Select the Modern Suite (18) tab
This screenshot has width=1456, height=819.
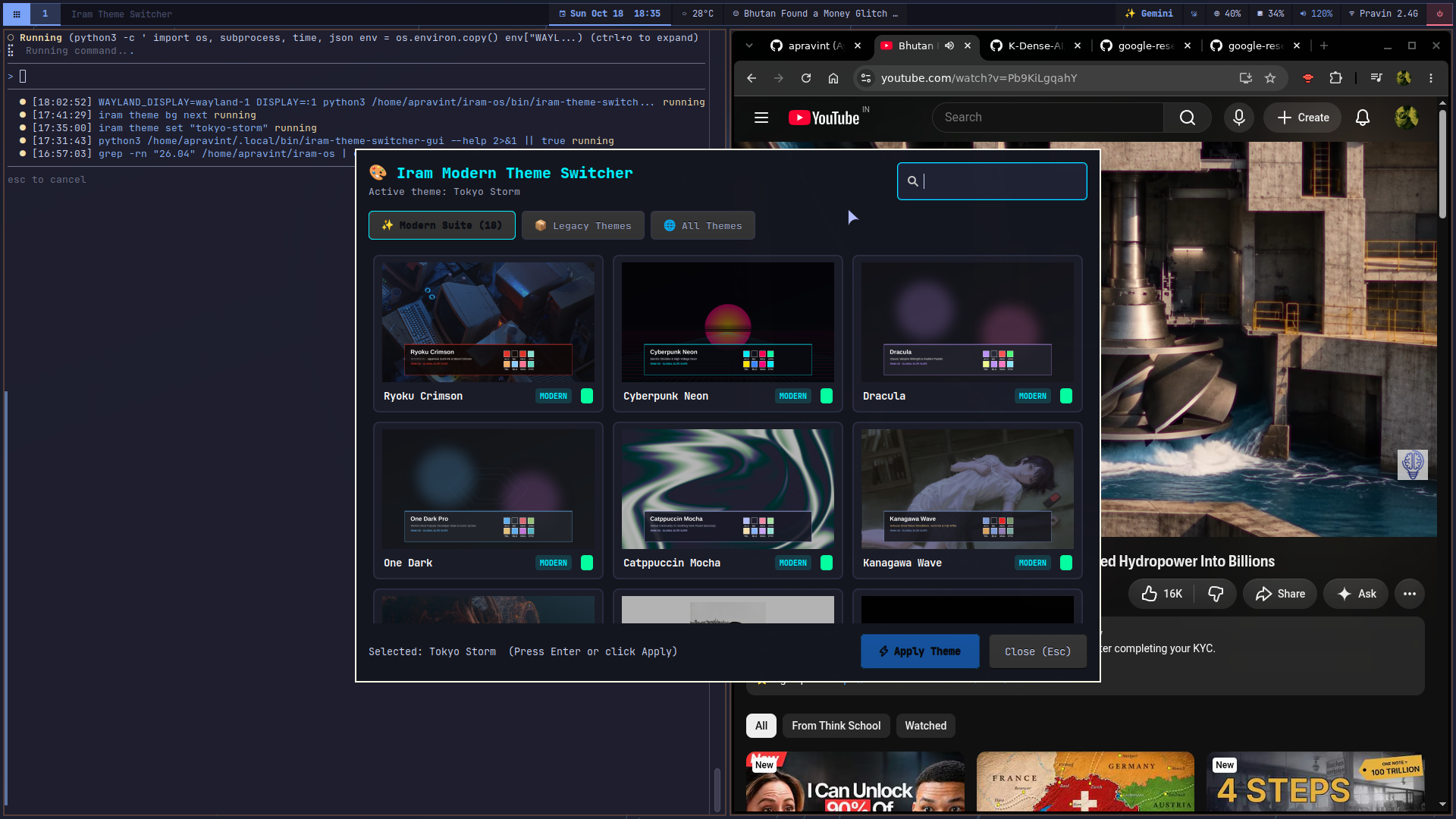tap(442, 225)
